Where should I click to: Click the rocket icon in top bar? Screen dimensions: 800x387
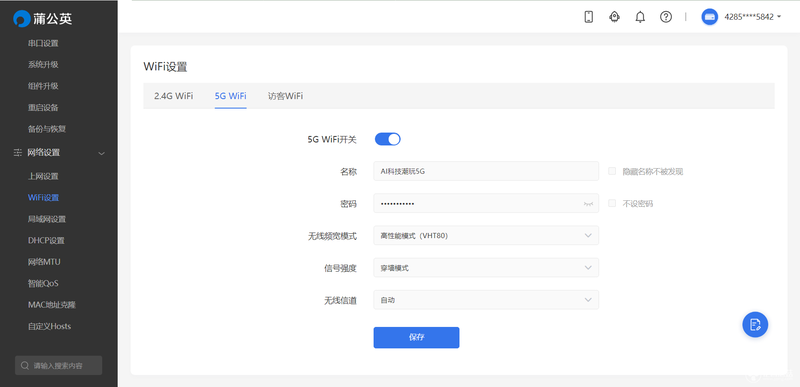[x=614, y=17]
